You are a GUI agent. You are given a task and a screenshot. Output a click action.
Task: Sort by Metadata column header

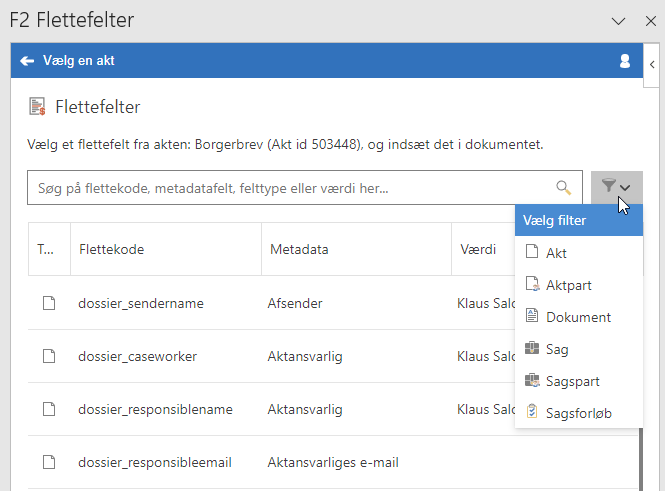click(299, 249)
